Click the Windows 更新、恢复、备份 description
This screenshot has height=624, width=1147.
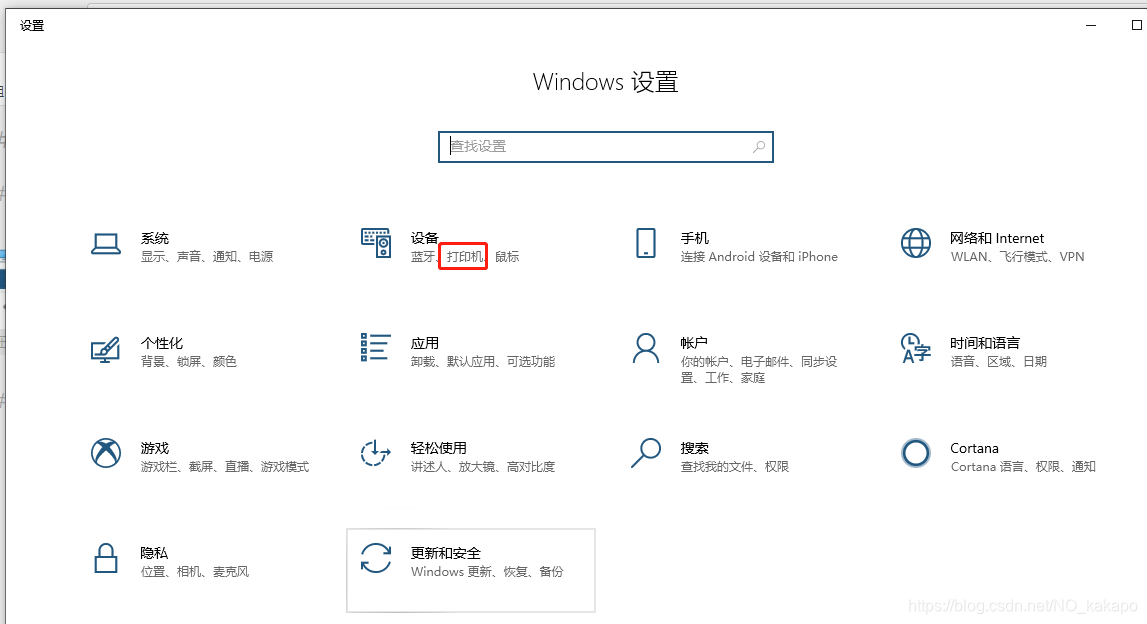coord(487,571)
